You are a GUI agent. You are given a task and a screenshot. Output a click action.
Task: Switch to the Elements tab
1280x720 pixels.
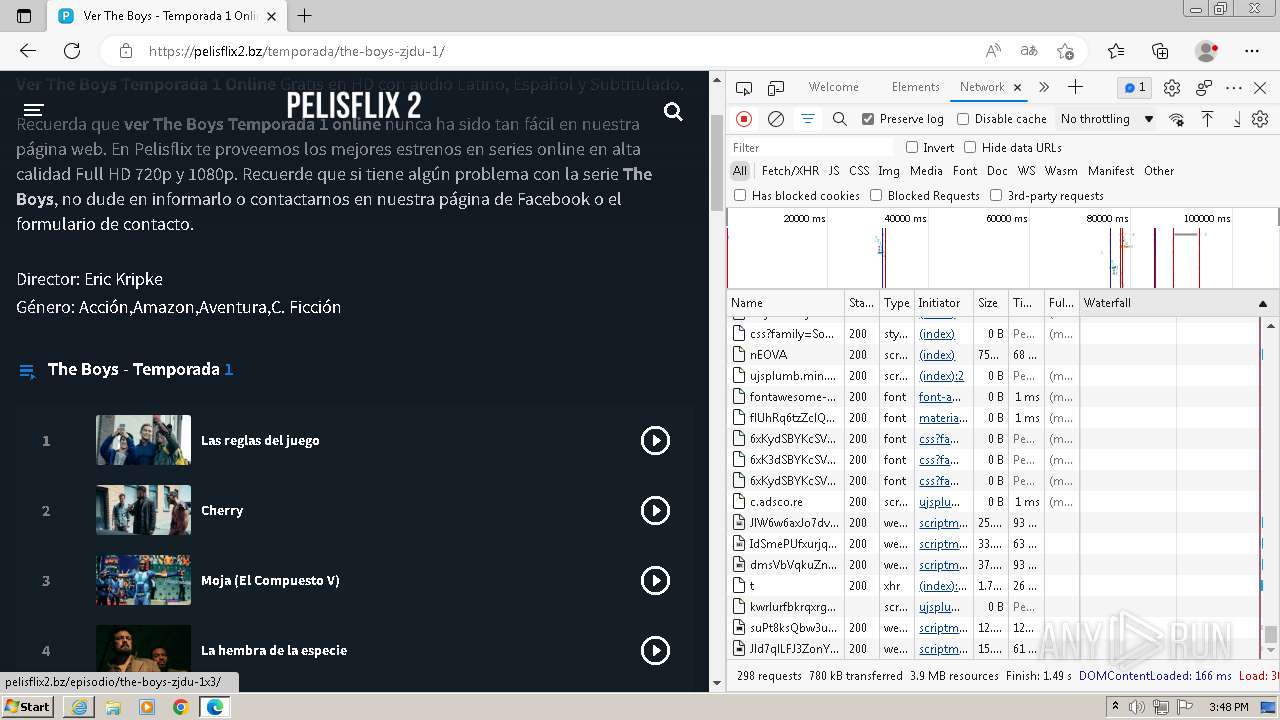915,87
